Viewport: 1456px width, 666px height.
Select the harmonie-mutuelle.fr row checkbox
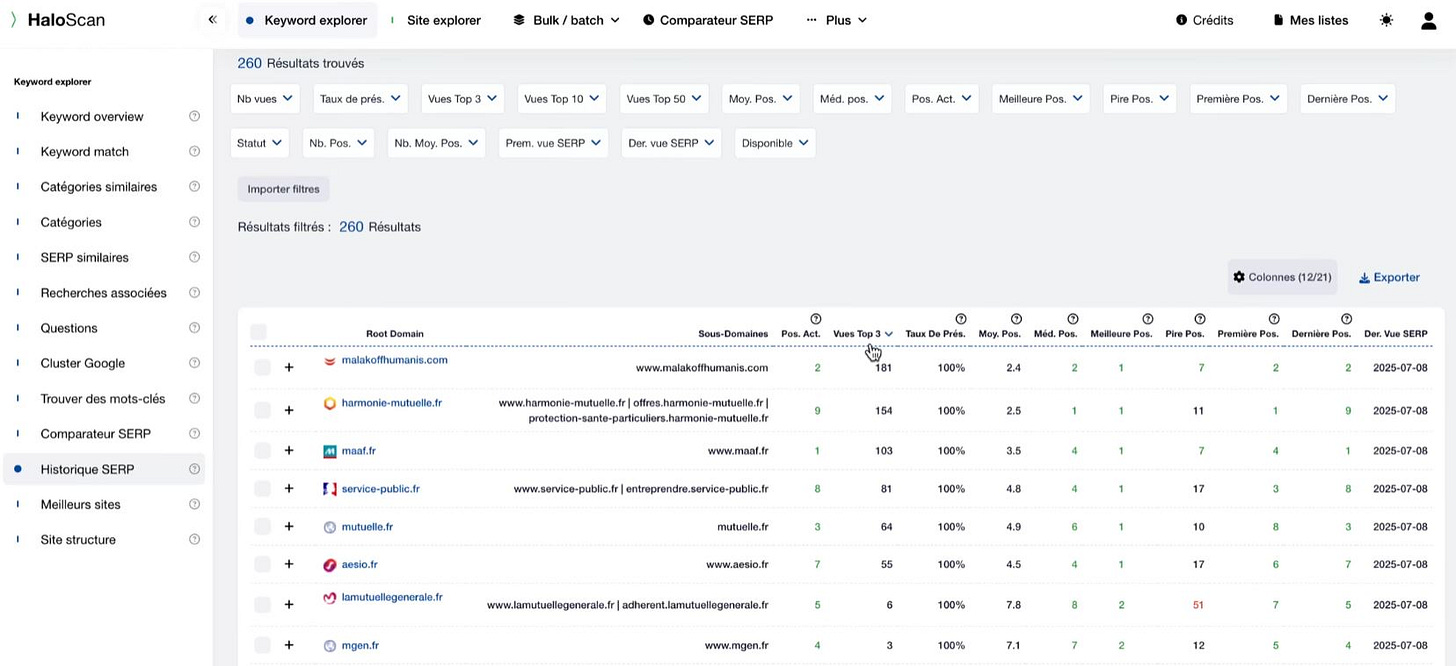coord(262,410)
